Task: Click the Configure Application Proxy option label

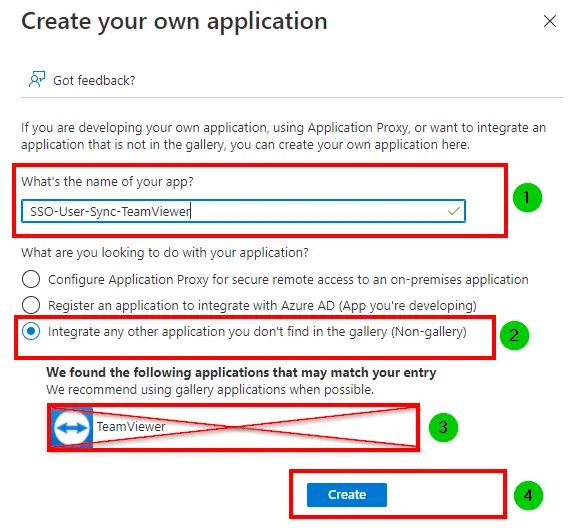Action: pos(288,280)
